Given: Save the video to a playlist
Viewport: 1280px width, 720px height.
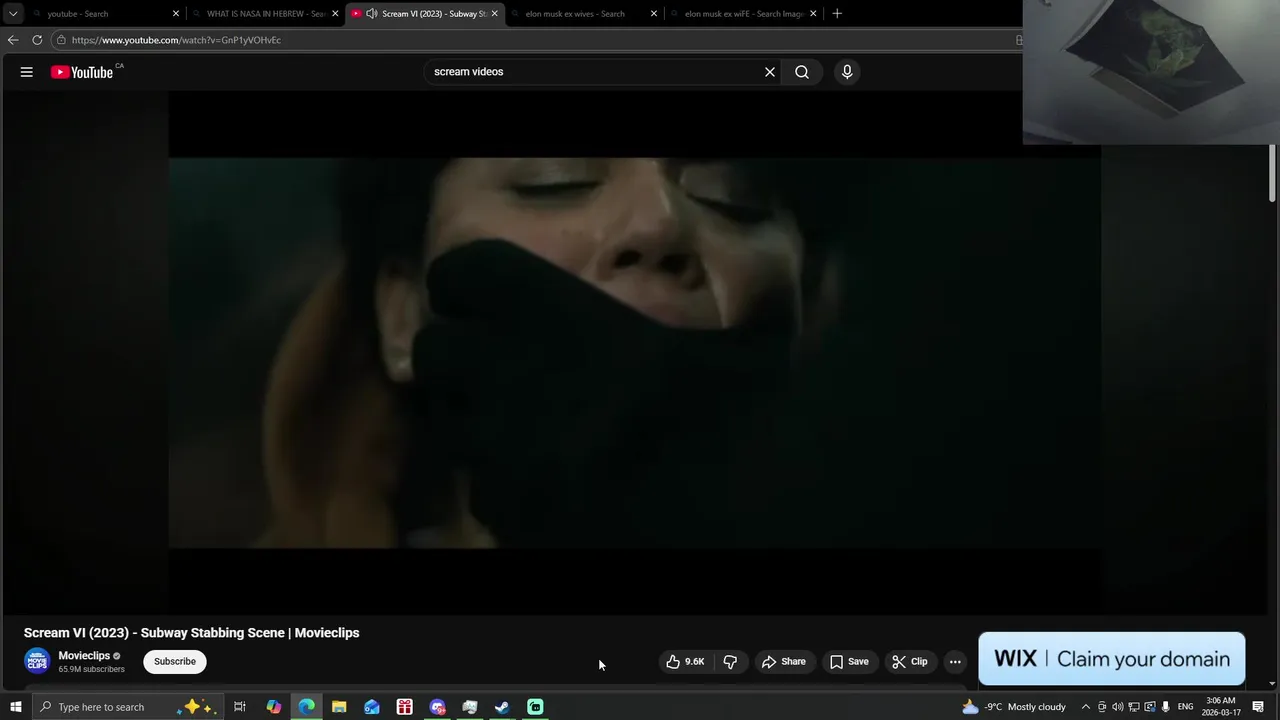Looking at the screenshot, I should point(849,661).
